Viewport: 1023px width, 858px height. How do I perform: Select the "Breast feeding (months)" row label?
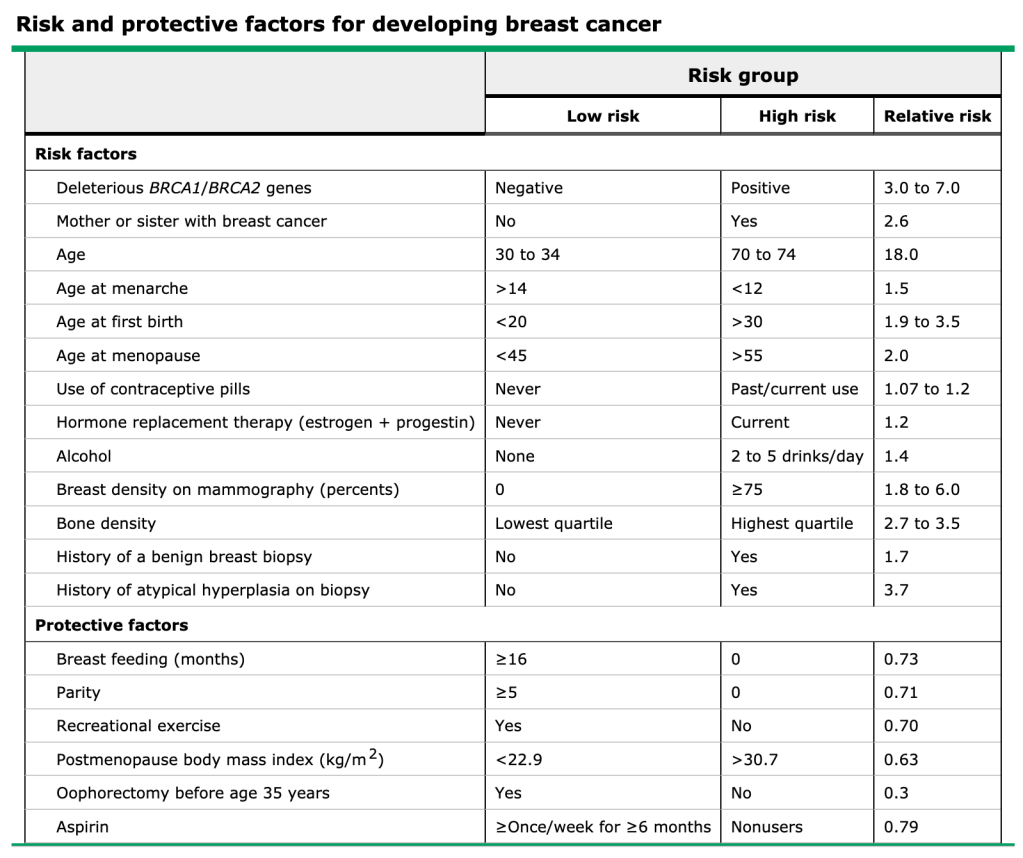pyautogui.click(x=150, y=659)
